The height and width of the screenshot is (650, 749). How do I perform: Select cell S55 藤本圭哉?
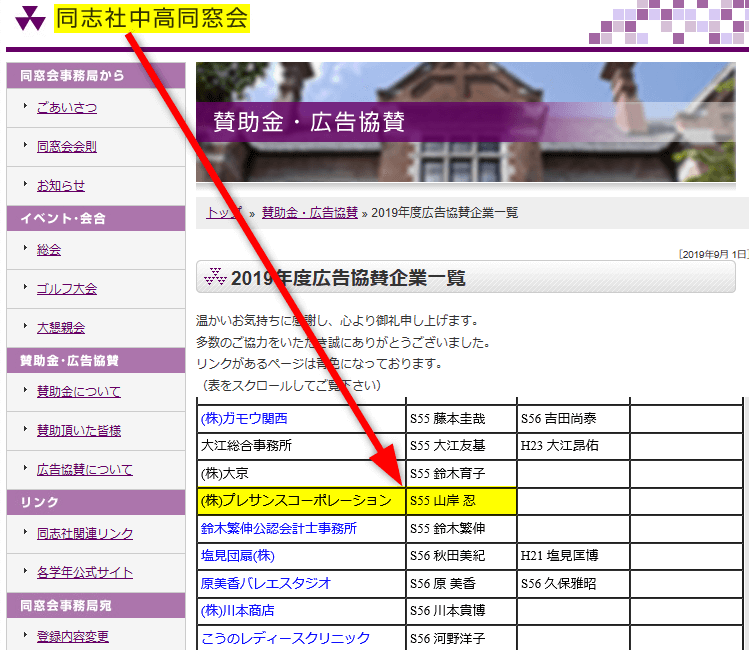click(461, 419)
